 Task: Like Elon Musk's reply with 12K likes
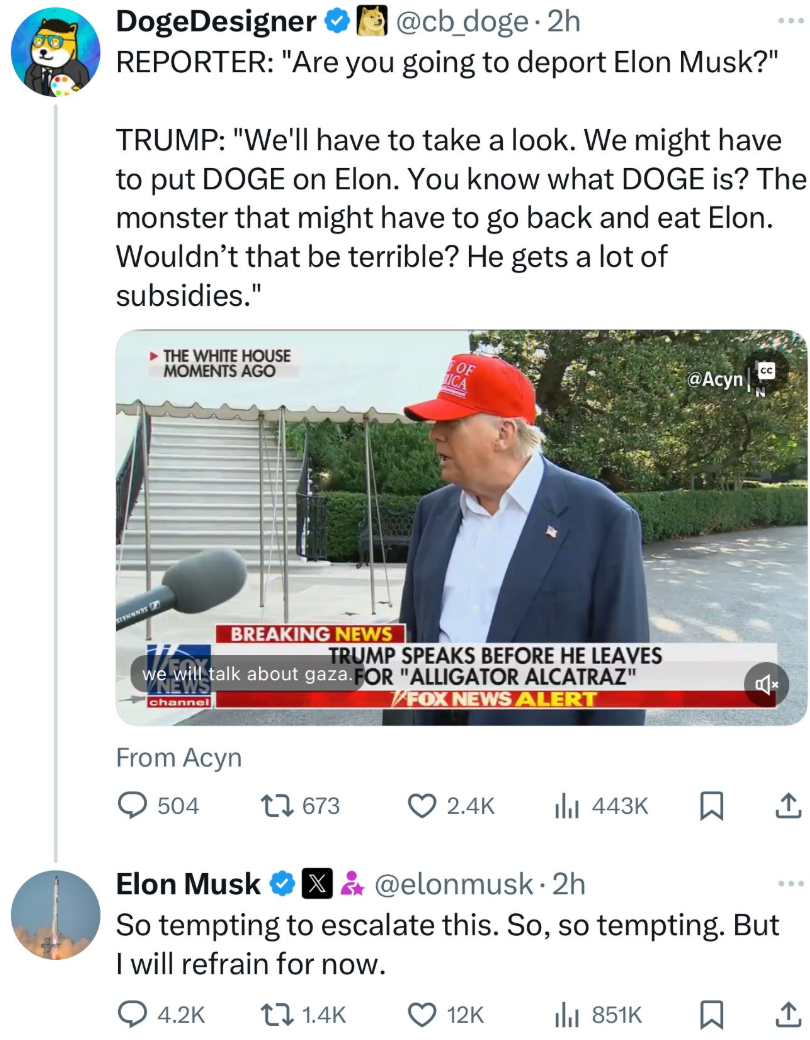445,1014
